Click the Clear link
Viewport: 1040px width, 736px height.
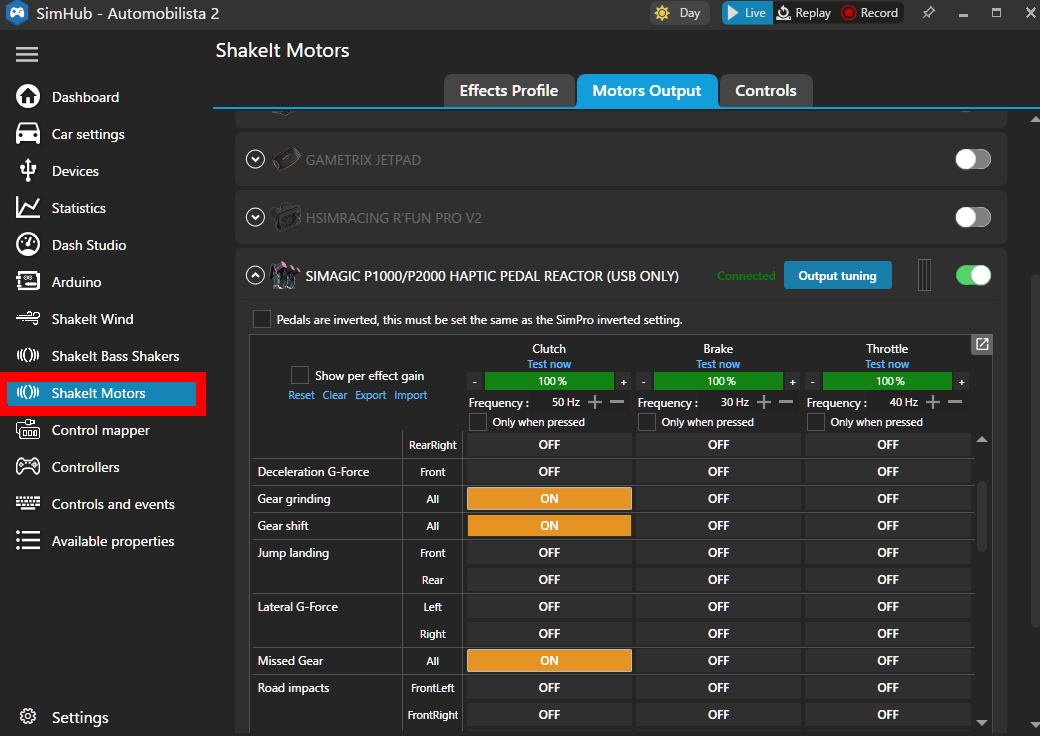[334, 395]
